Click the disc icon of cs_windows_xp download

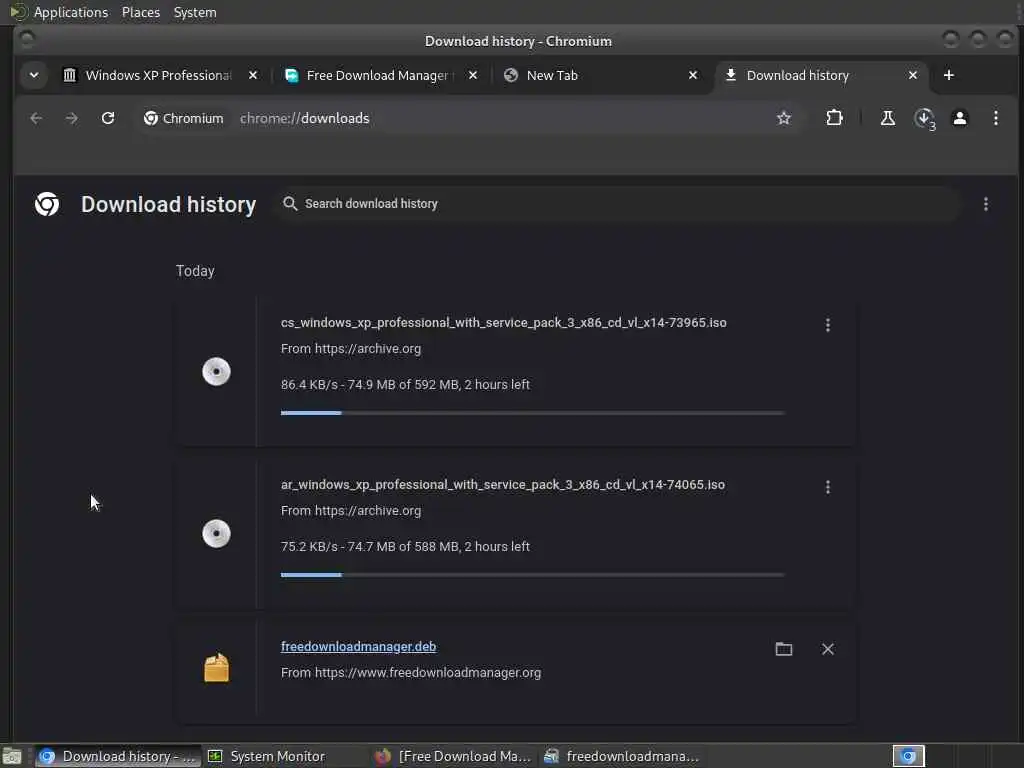tap(216, 372)
